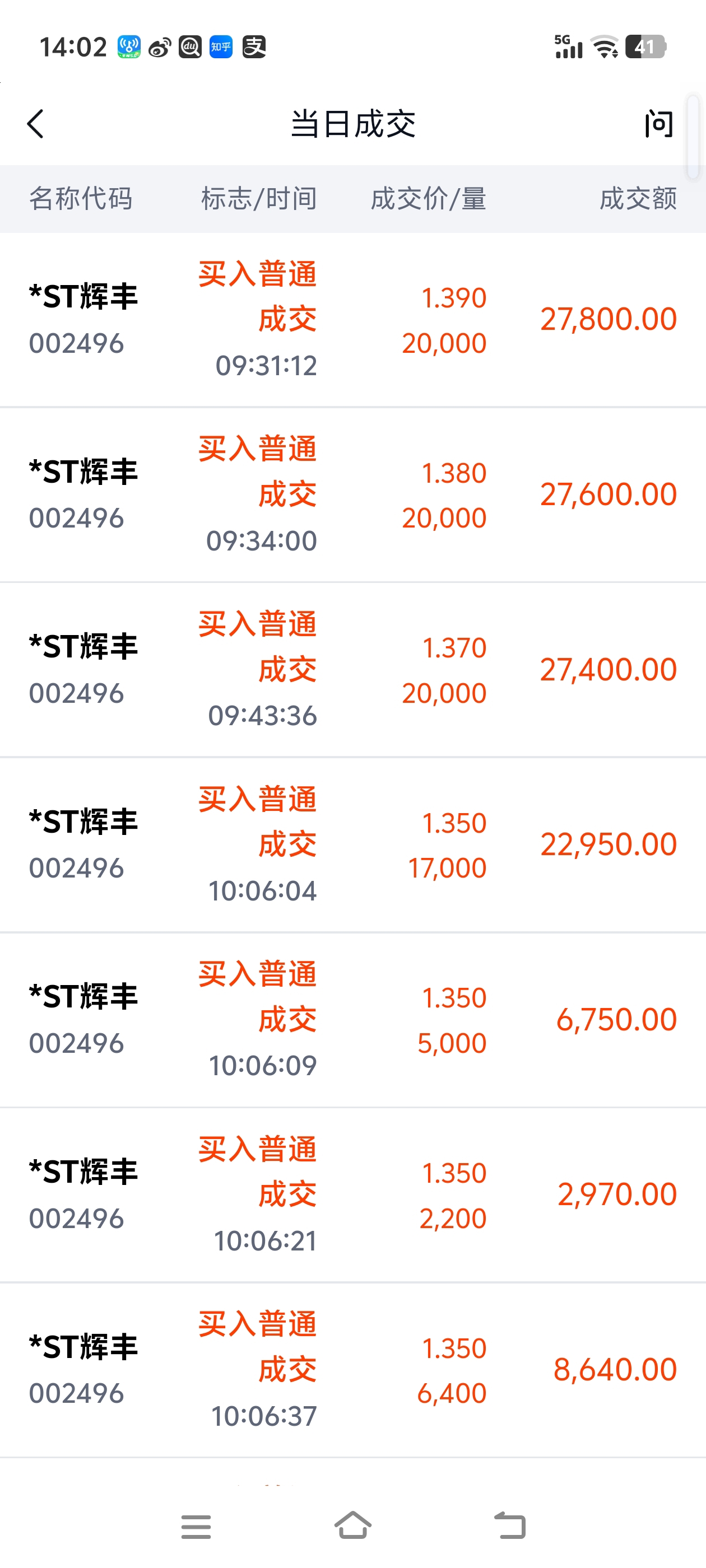
Task: Tap the back arrow in the header
Action: coord(36,124)
